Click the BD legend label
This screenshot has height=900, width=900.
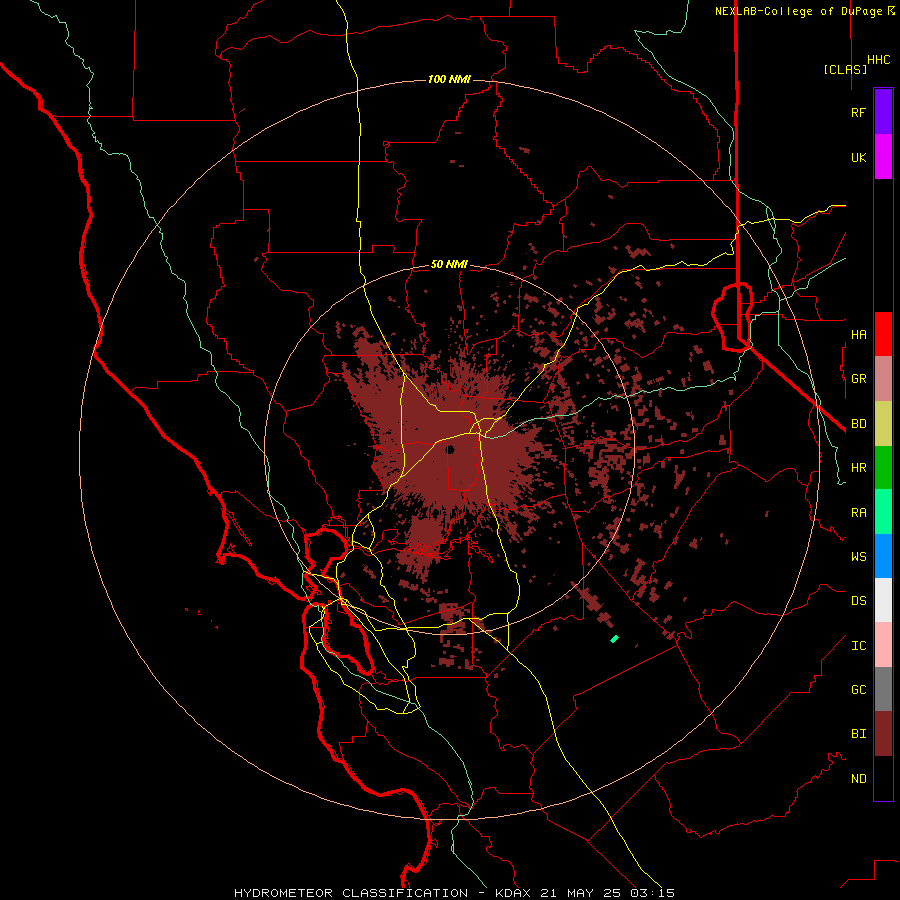(858, 424)
